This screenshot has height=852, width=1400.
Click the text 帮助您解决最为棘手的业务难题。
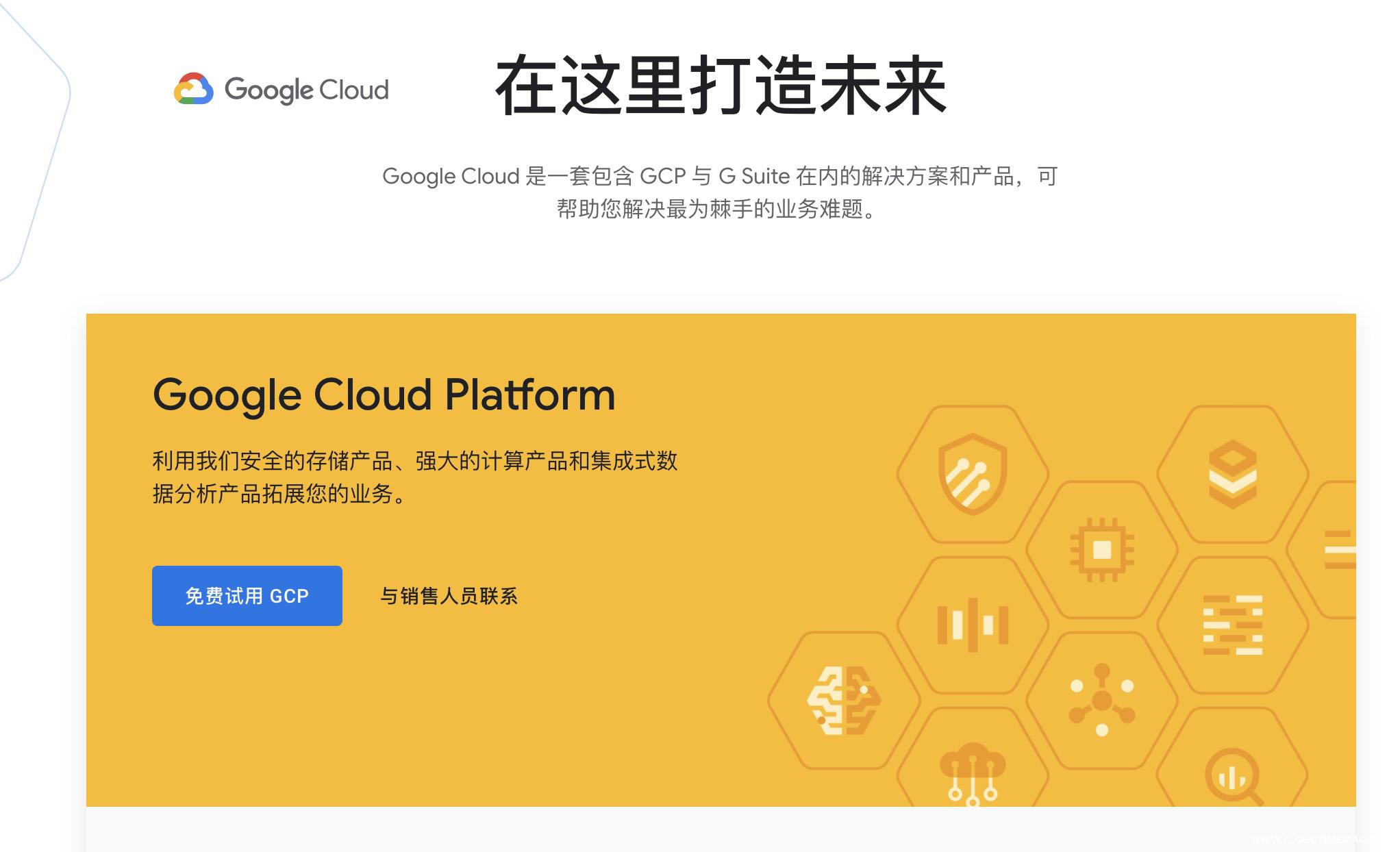[x=717, y=208]
